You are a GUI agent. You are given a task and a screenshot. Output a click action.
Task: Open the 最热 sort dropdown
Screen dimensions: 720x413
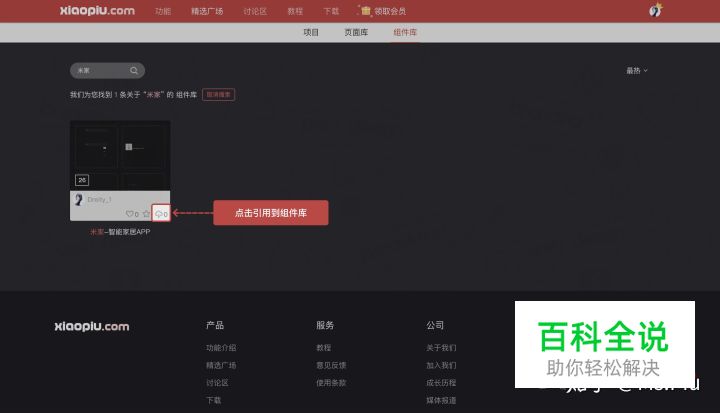pyautogui.click(x=637, y=71)
